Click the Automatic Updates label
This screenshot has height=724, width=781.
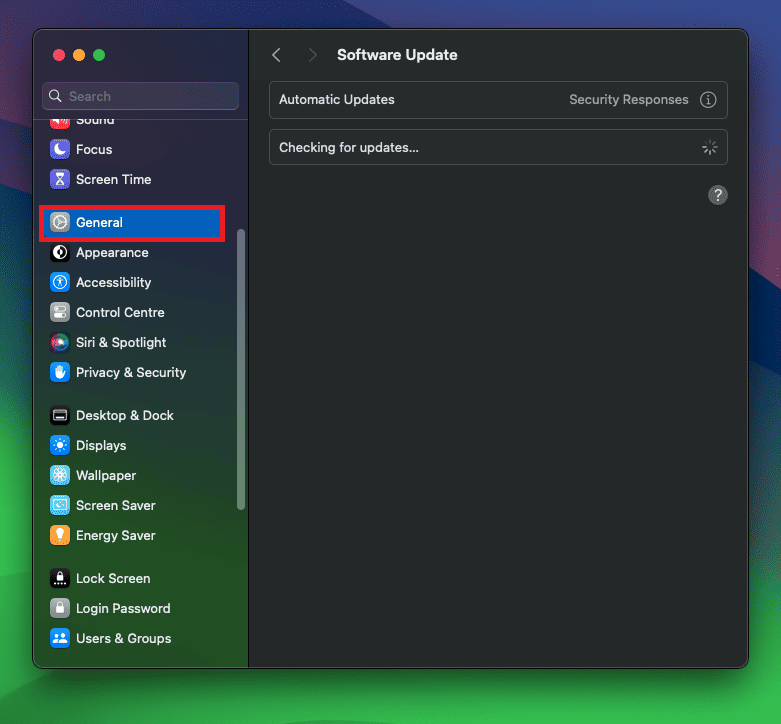pyautogui.click(x=337, y=100)
